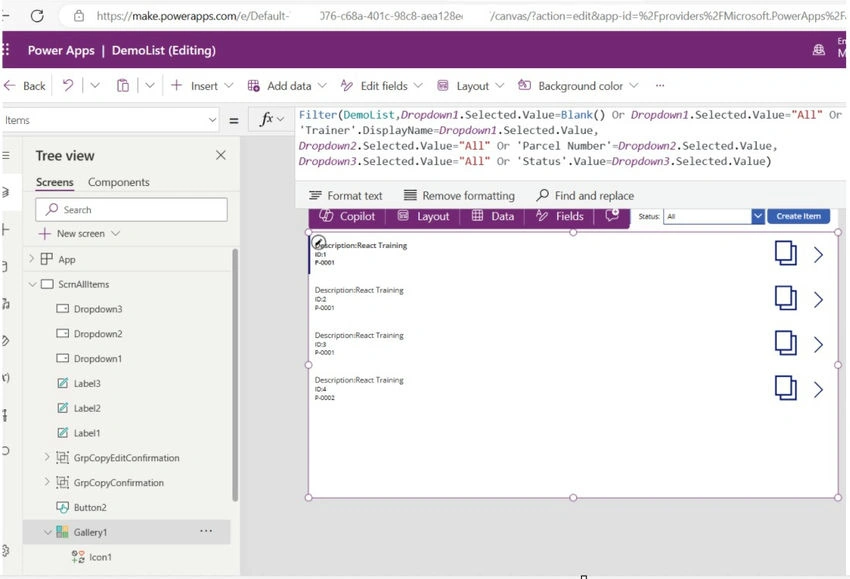This screenshot has height=579, width=850.
Task: Open the toolbar overflow ellipsis
Action: tap(660, 85)
